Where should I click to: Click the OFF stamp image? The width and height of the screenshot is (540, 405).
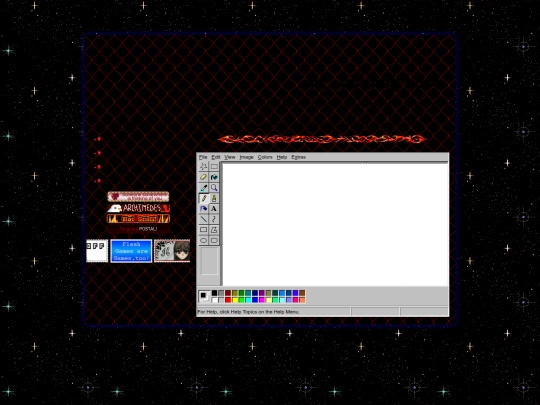(97, 251)
